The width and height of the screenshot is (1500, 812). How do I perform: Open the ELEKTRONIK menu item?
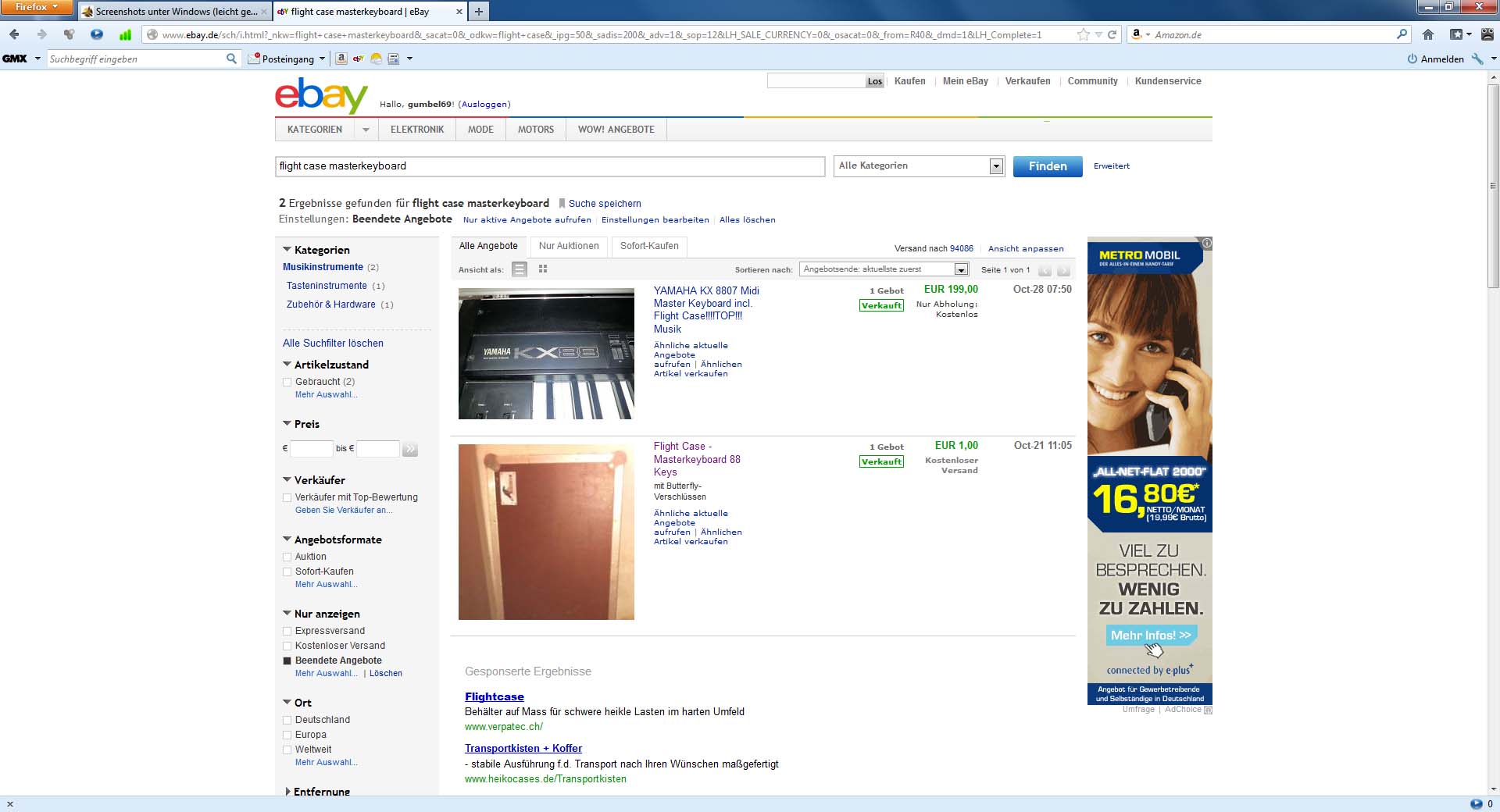pyautogui.click(x=417, y=130)
